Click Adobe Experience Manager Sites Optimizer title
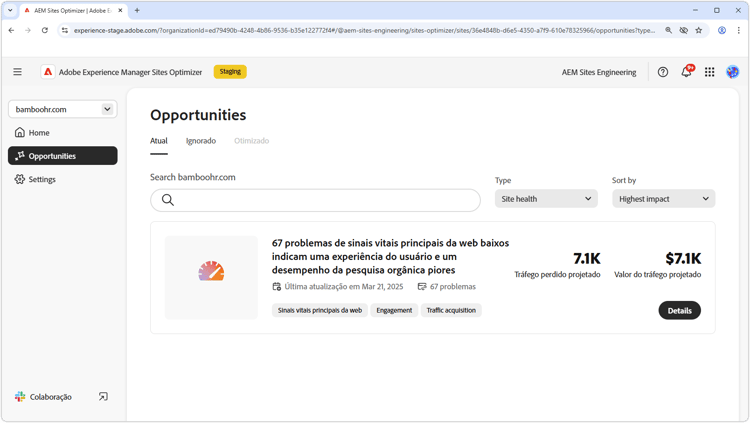 130,72
